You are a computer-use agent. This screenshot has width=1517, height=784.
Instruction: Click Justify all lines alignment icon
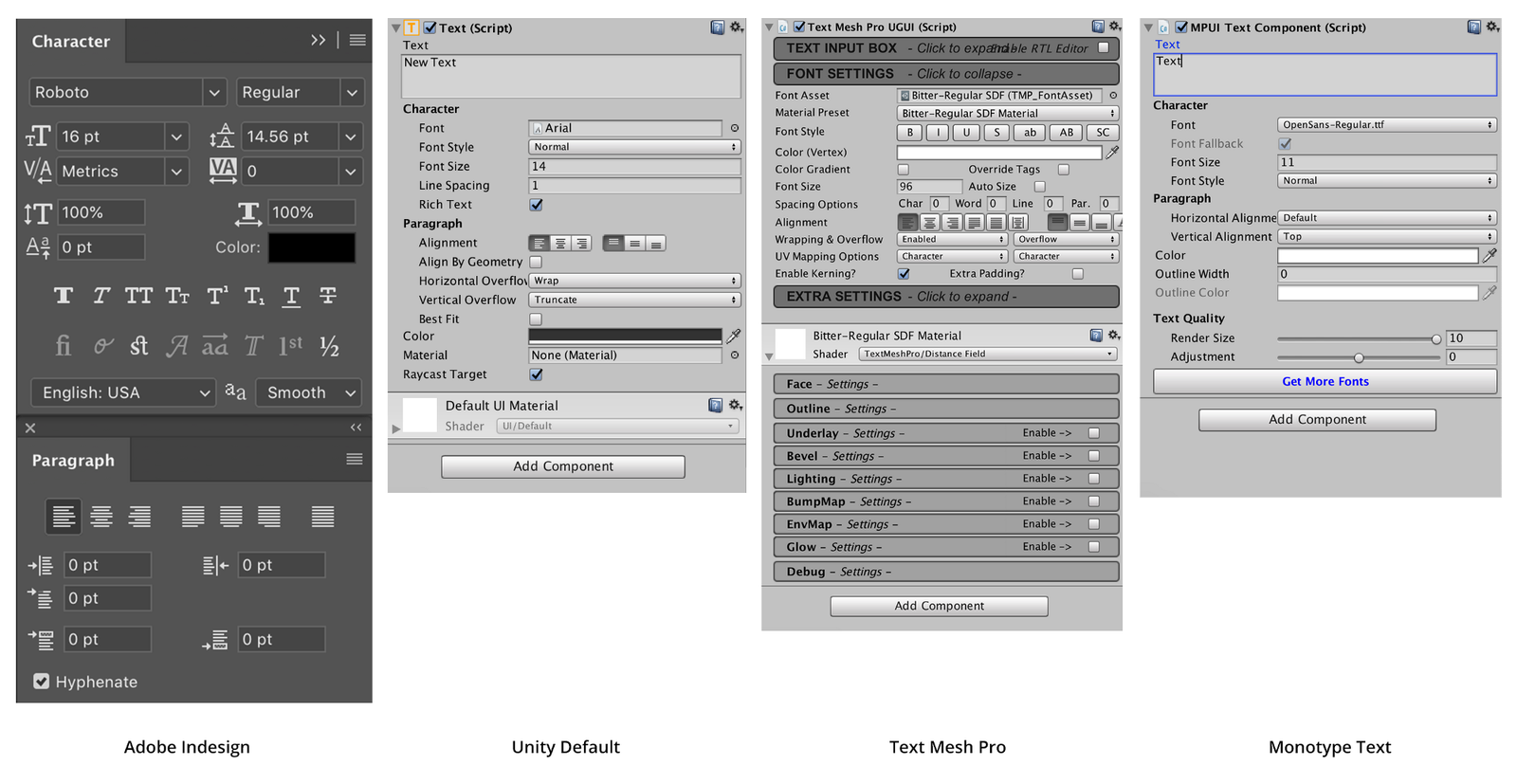[x=322, y=517]
